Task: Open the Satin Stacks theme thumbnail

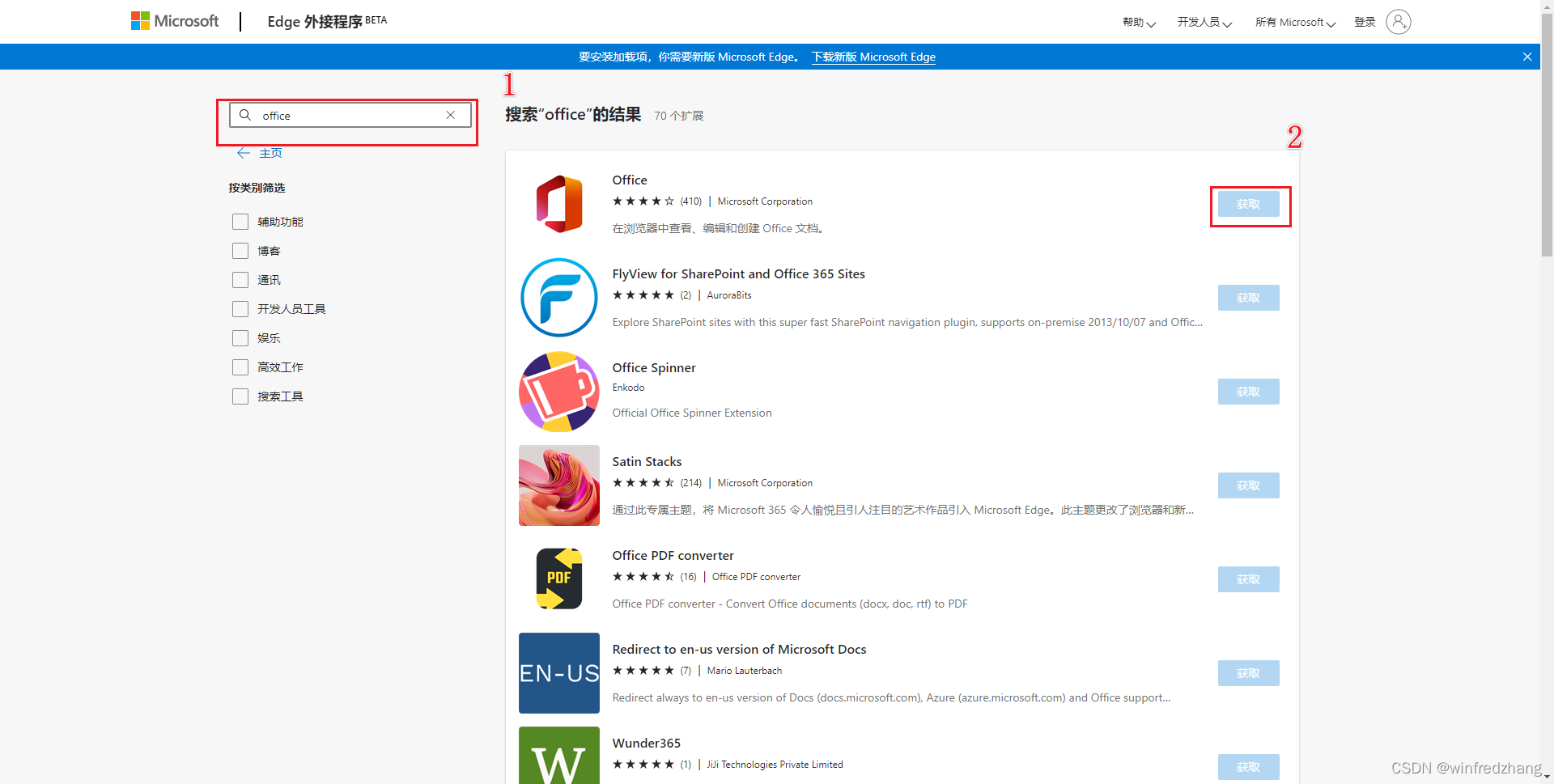Action: click(x=559, y=485)
